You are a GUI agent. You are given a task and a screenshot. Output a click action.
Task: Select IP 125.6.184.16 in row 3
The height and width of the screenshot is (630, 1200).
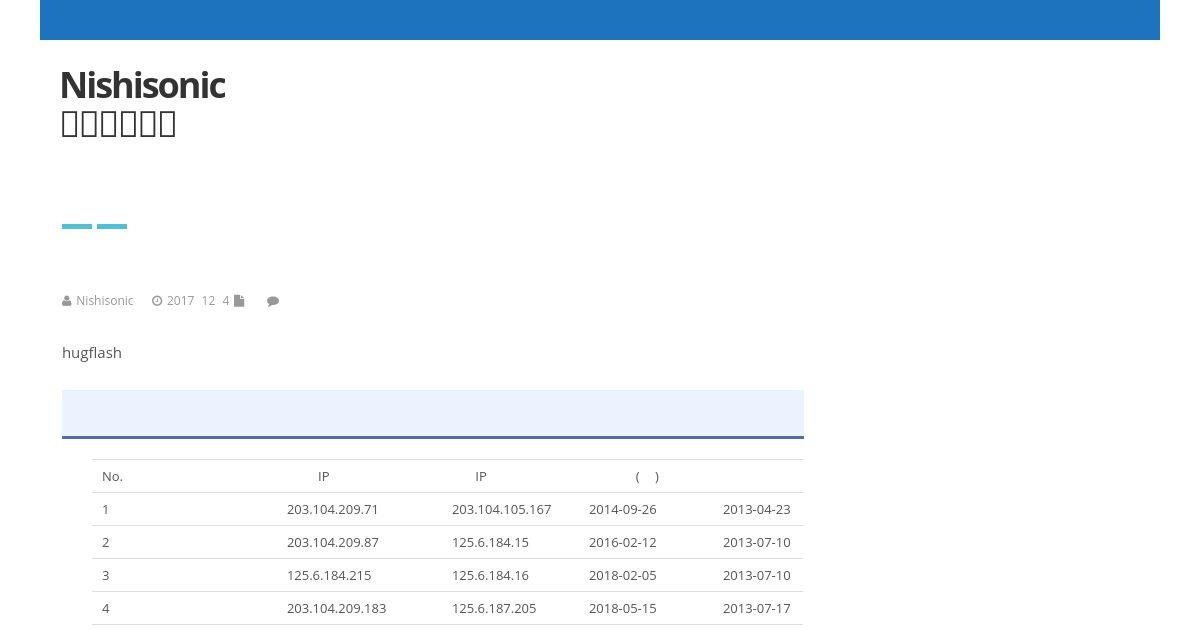coord(490,576)
